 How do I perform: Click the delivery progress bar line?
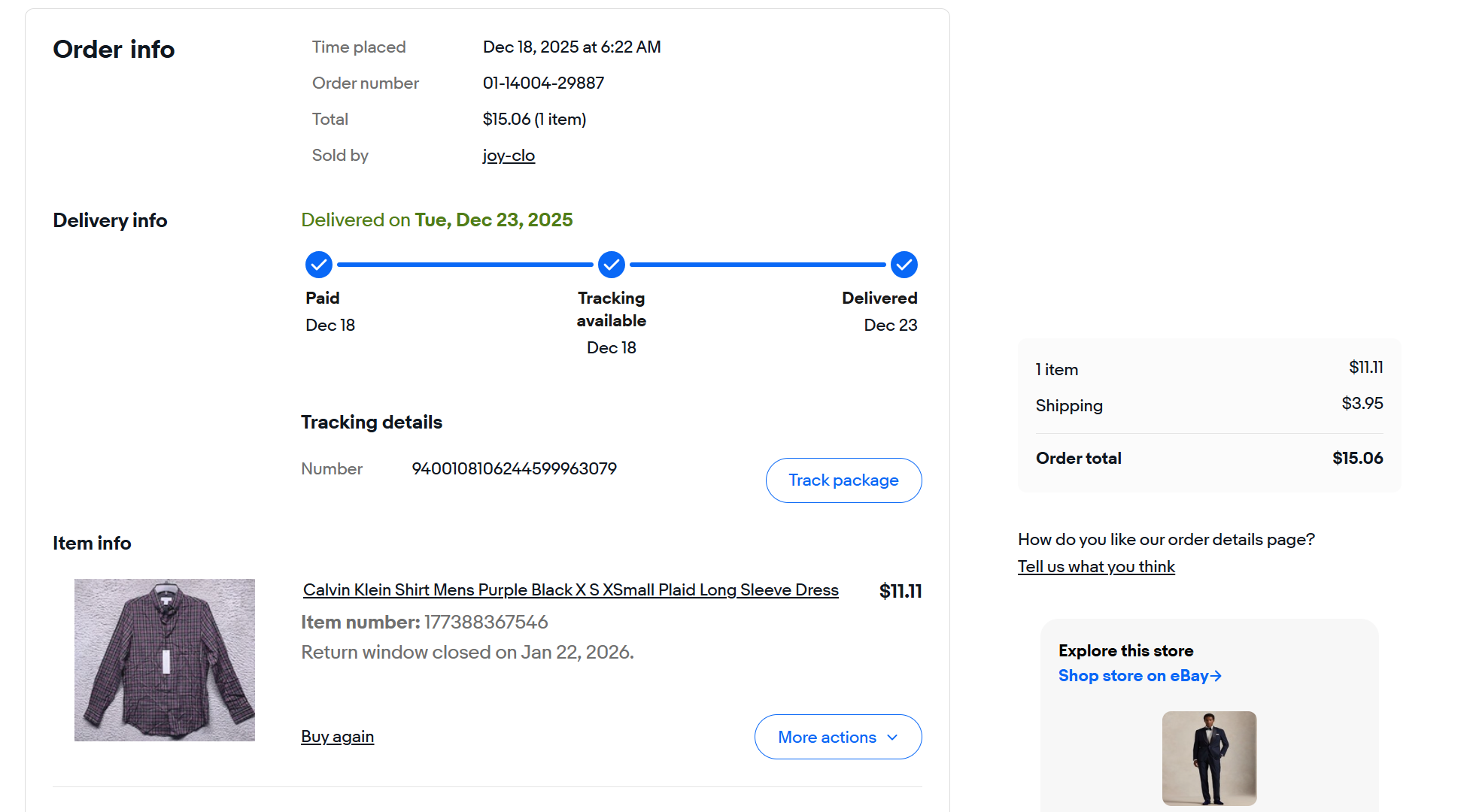point(465,265)
